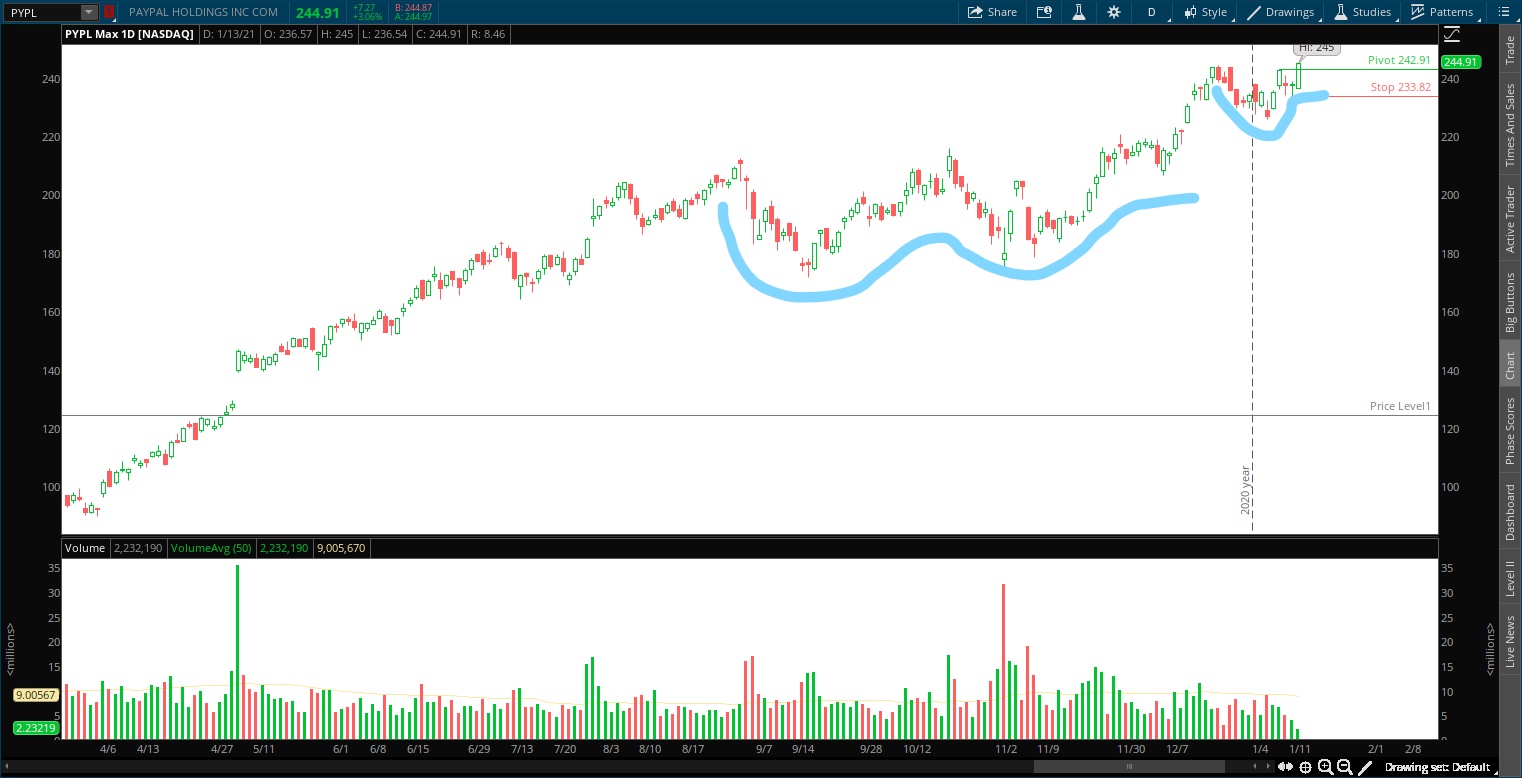This screenshot has width=1522, height=778.
Task: Click the price axis scale settings icon
Action: [x=1452, y=34]
